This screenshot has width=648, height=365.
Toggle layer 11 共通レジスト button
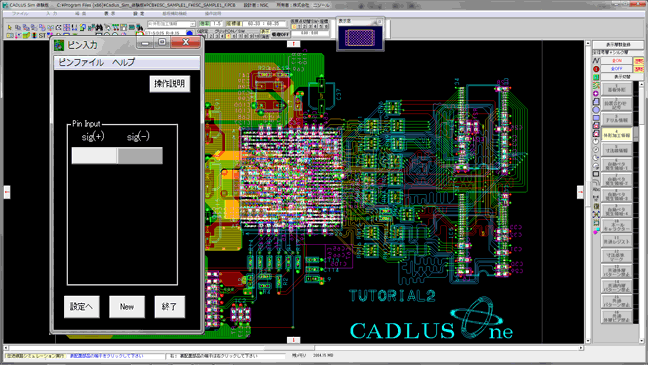(616, 241)
